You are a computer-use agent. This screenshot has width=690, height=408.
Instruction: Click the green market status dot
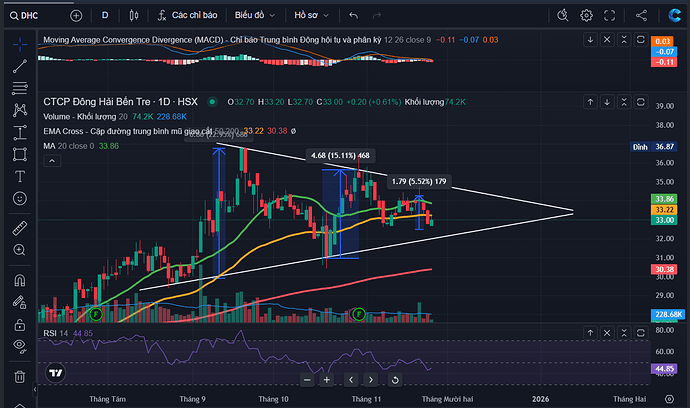[x=212, y=102]
